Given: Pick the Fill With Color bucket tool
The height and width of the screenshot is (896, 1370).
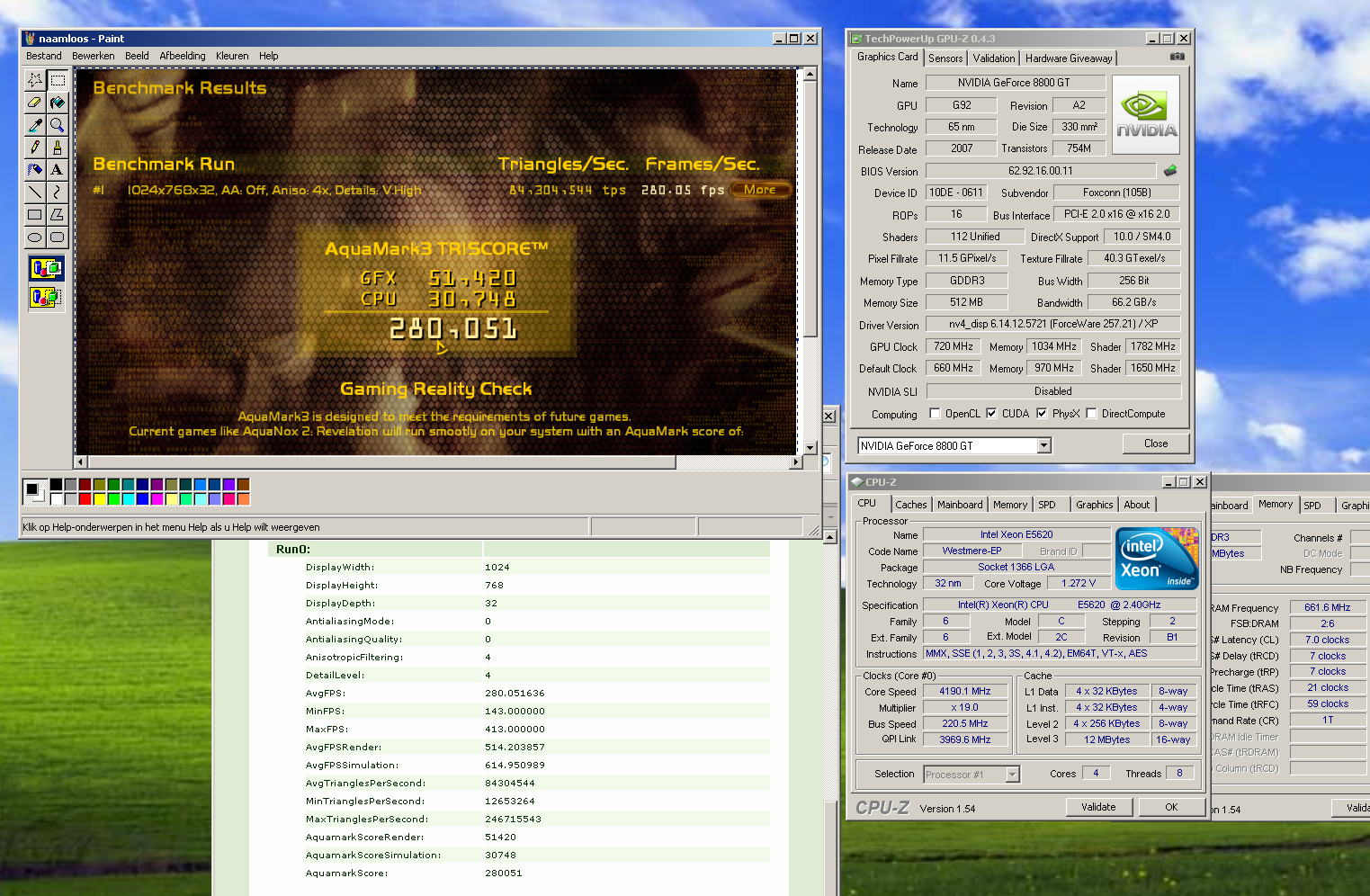Looking at the screenshot, I should pyautogui.click(x=58, y=103).
